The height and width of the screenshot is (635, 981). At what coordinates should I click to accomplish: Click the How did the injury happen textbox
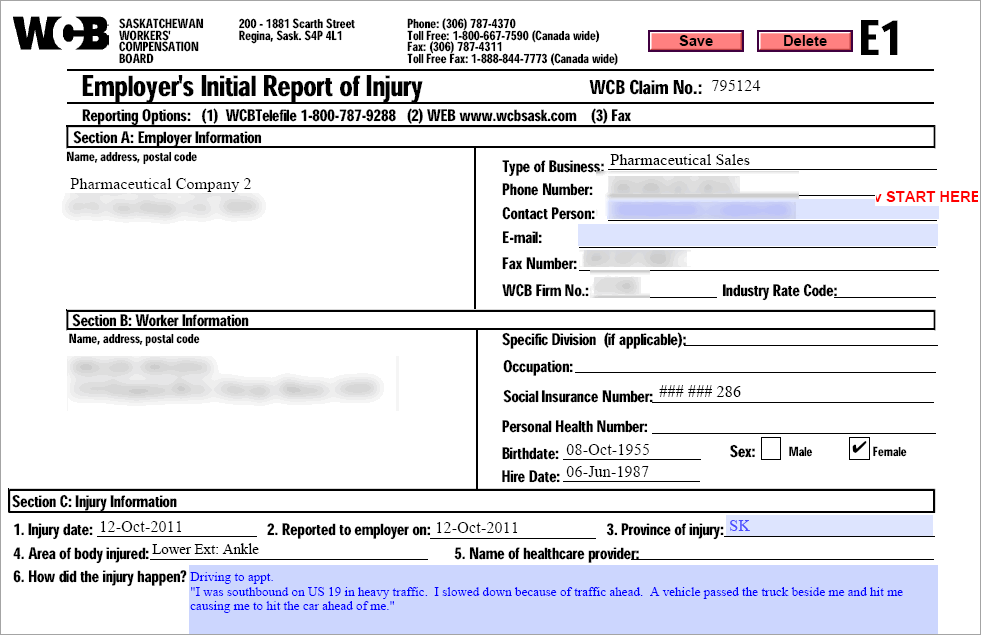563,599
